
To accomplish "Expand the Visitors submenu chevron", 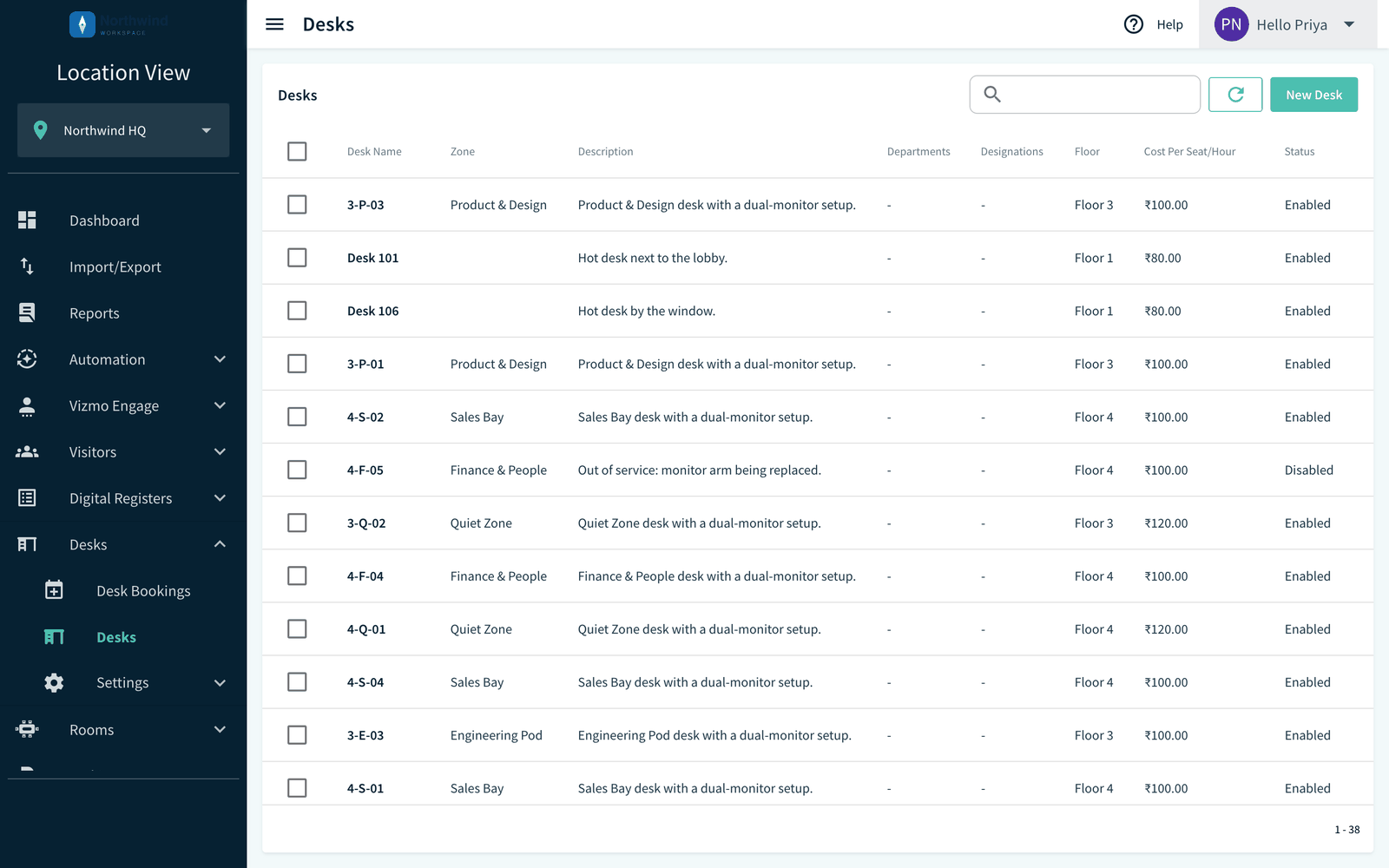I will [220, 451].
